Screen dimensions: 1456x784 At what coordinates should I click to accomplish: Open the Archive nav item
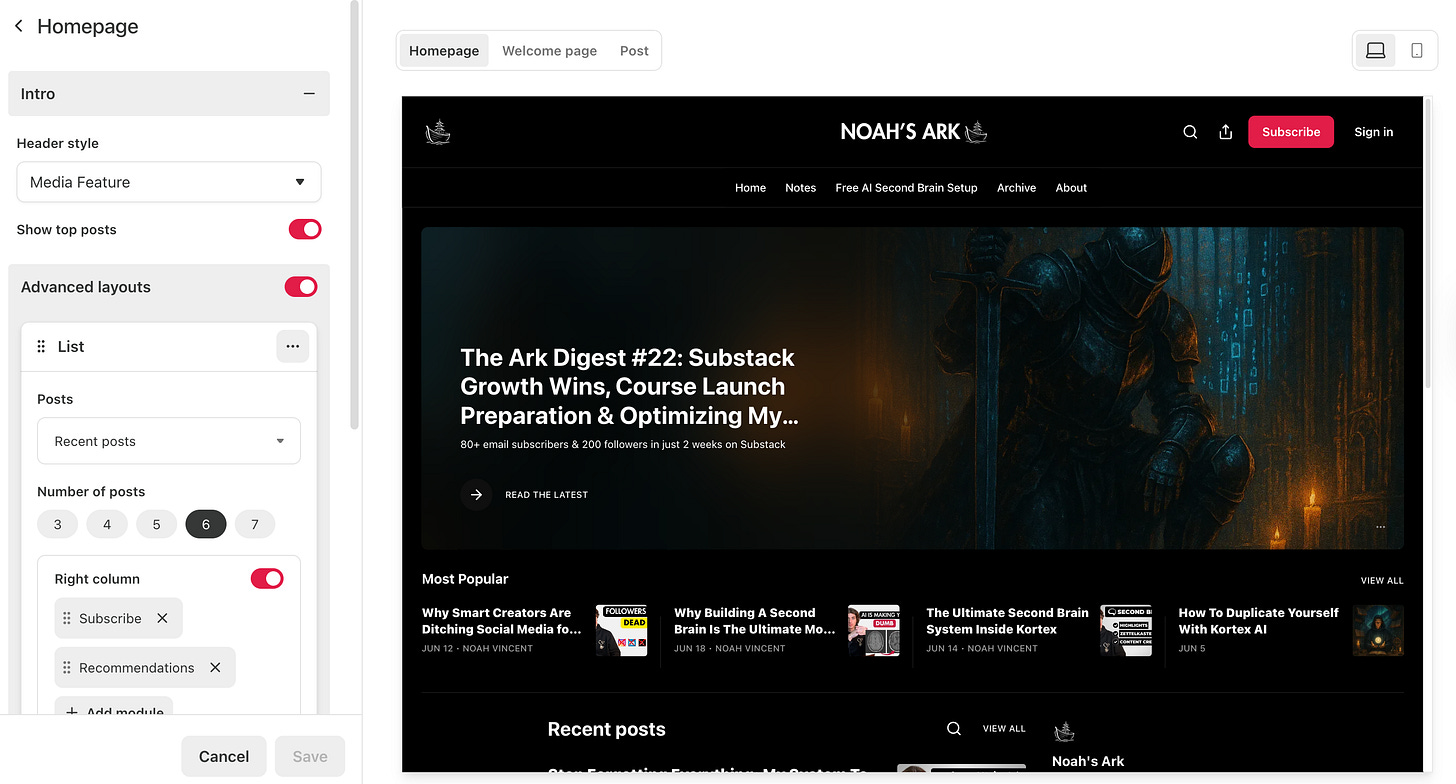coord(1016,188)
